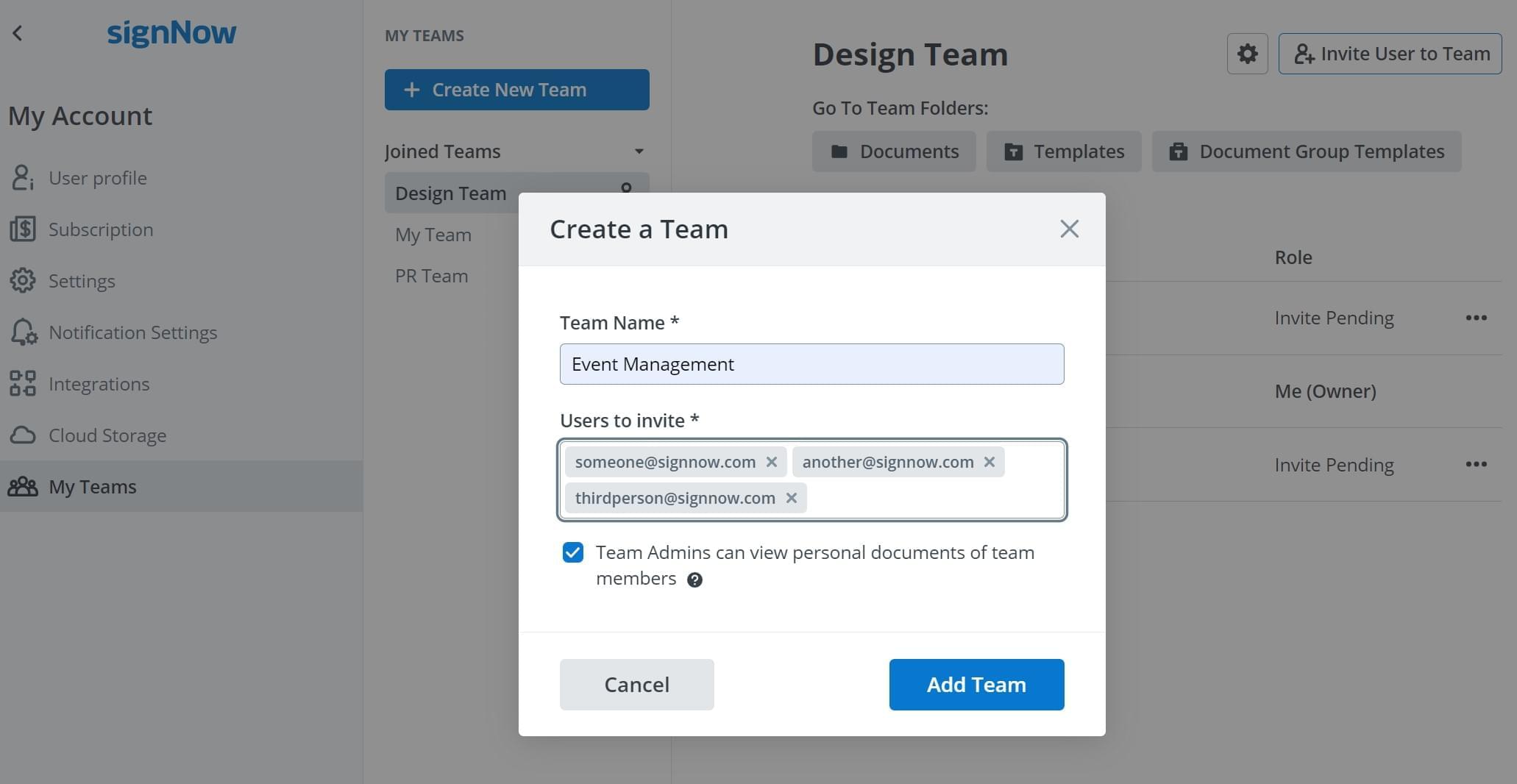Viewport: 1517px width, 784px height.
Task: Open team settings gear icon
Action: [1247, 54]
